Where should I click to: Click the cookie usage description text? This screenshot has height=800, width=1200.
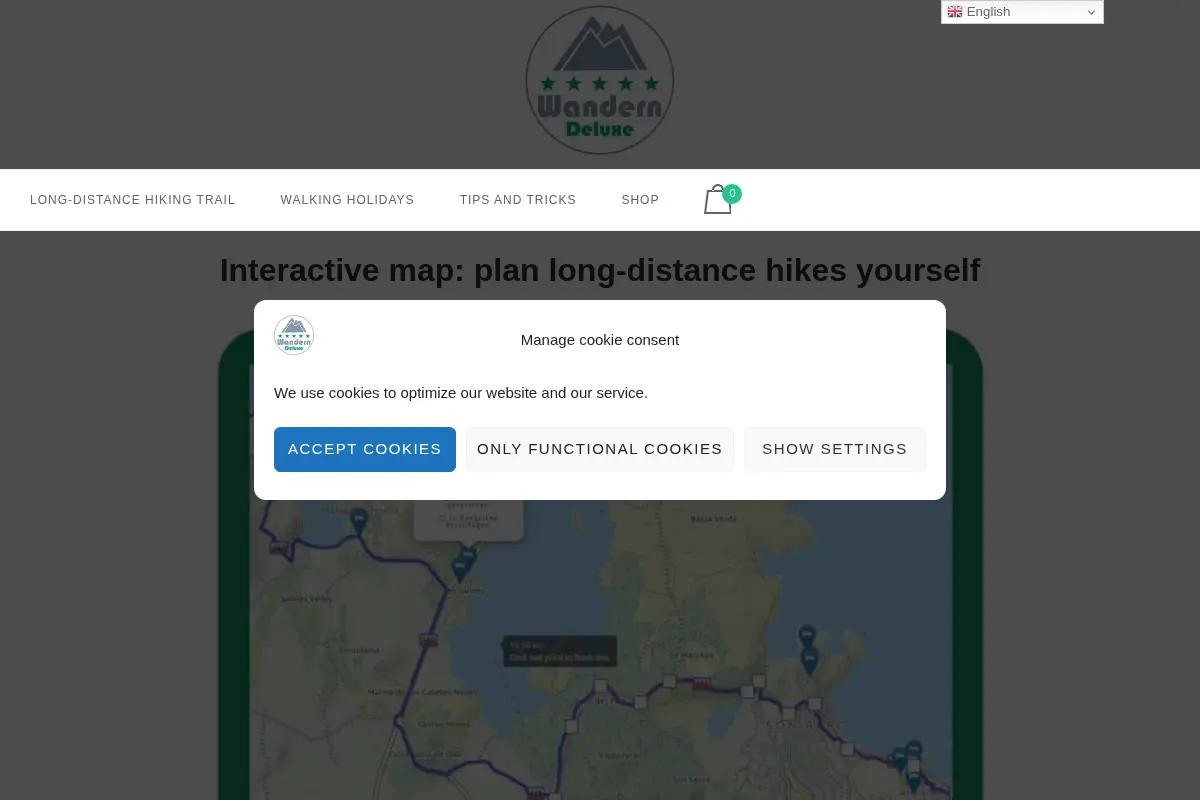(x=461, y=393)
